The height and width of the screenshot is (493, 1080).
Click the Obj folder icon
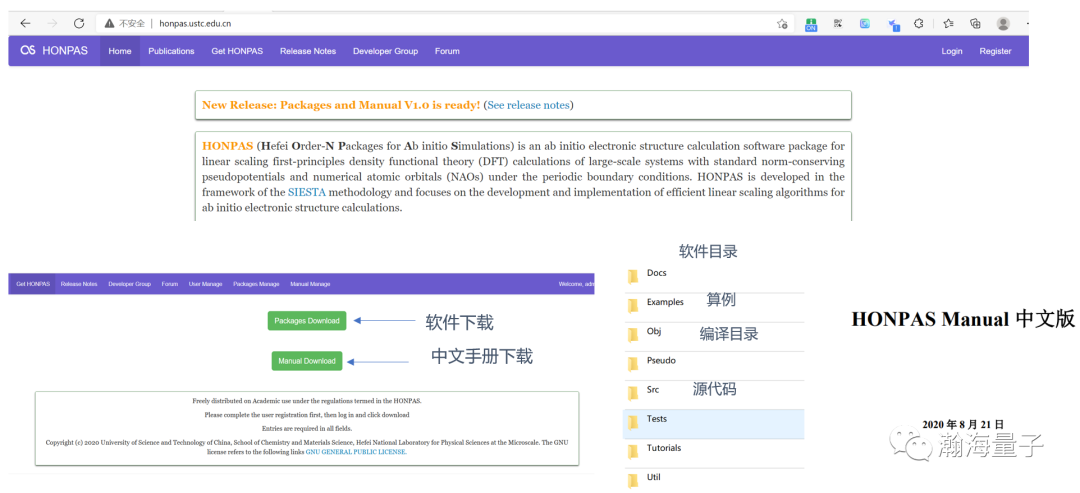coord(633,335)
